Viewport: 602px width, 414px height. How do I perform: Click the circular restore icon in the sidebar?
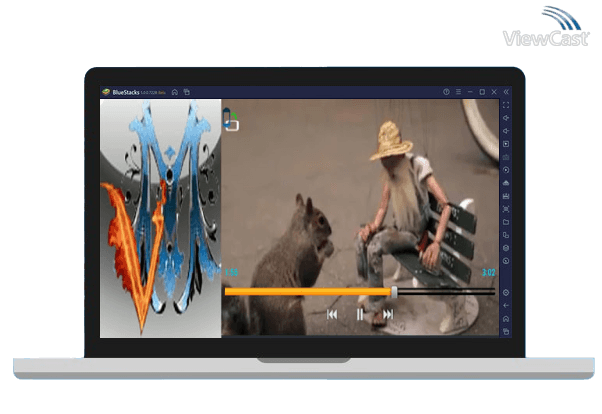click(x=506, y=261)
